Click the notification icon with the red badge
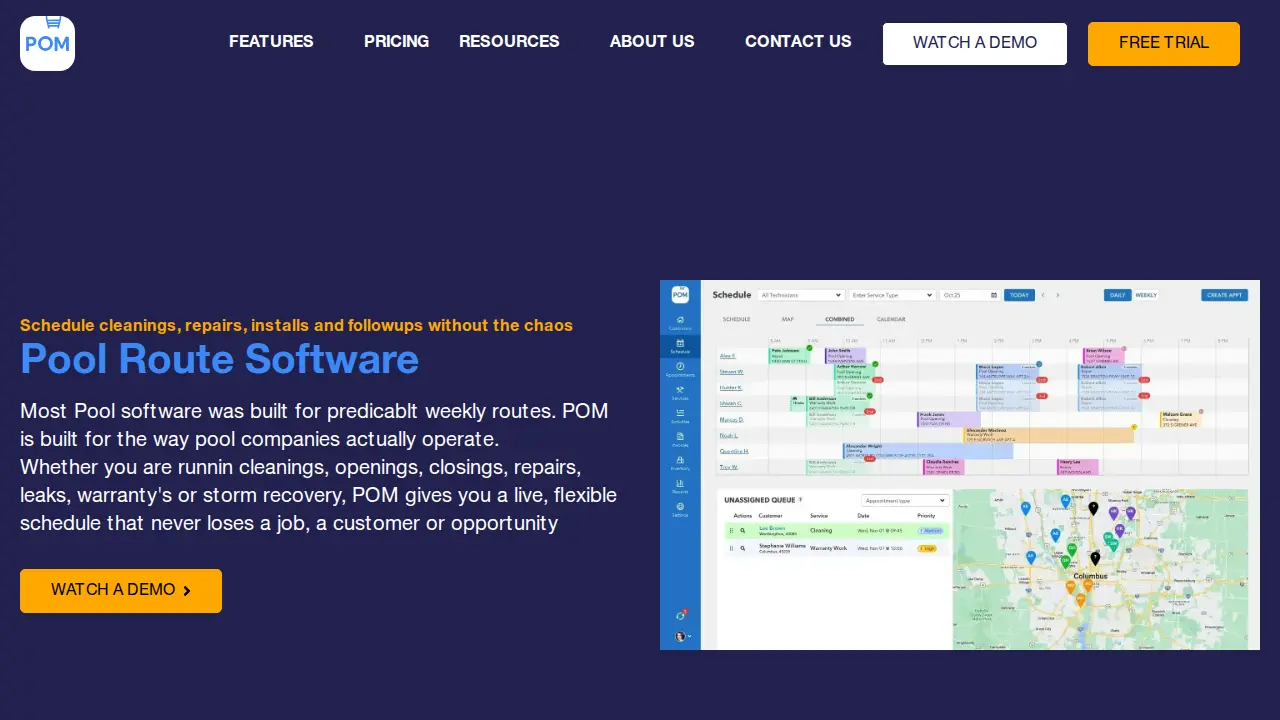This screenshot has height=720, width=1280. pyautogui.click(x=681, y=615)
